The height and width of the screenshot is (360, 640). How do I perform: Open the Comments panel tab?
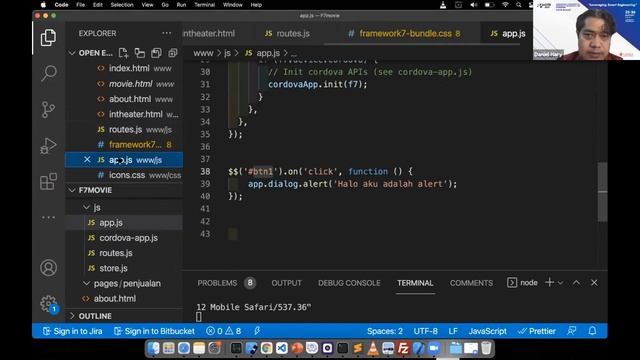click(x=471, y=283)
